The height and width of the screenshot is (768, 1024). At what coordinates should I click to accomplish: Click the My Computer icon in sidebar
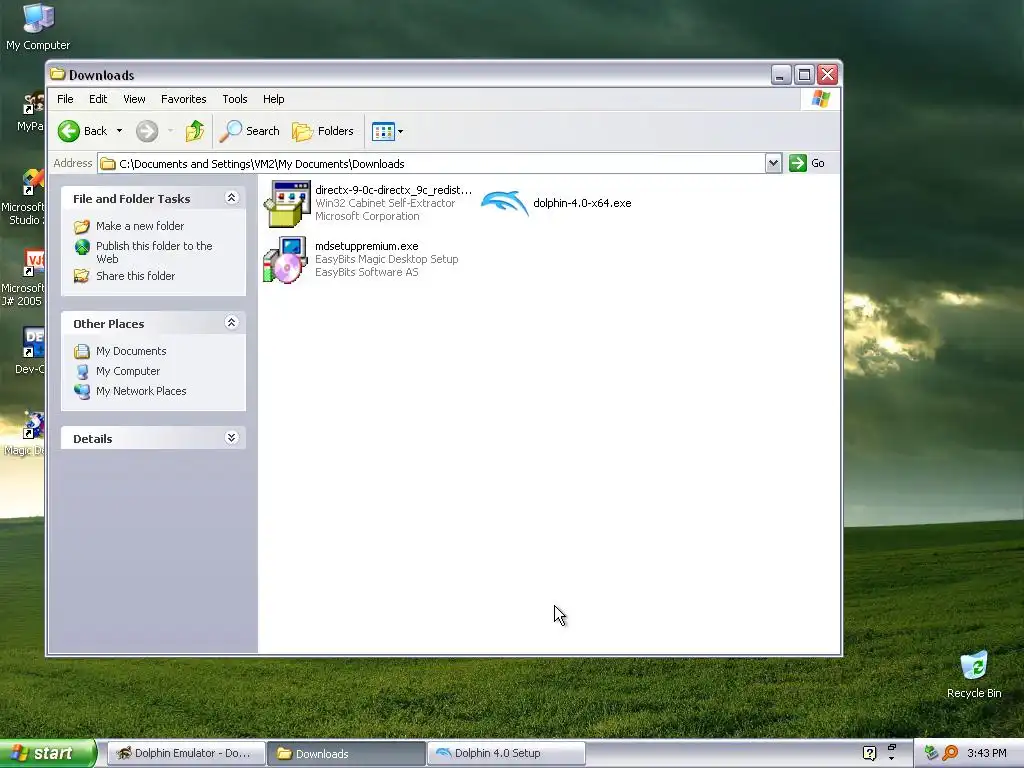pyautogui.click(x=82, y=372)
